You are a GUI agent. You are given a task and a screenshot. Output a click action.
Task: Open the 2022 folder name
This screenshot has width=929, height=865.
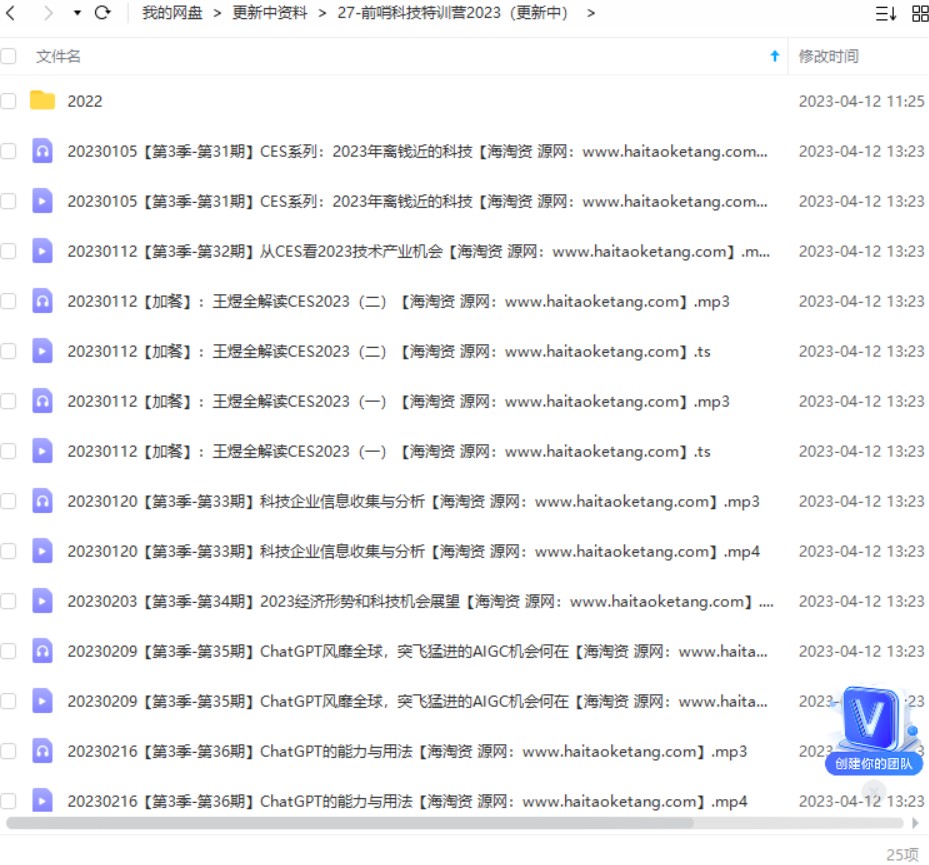(85, 101)
